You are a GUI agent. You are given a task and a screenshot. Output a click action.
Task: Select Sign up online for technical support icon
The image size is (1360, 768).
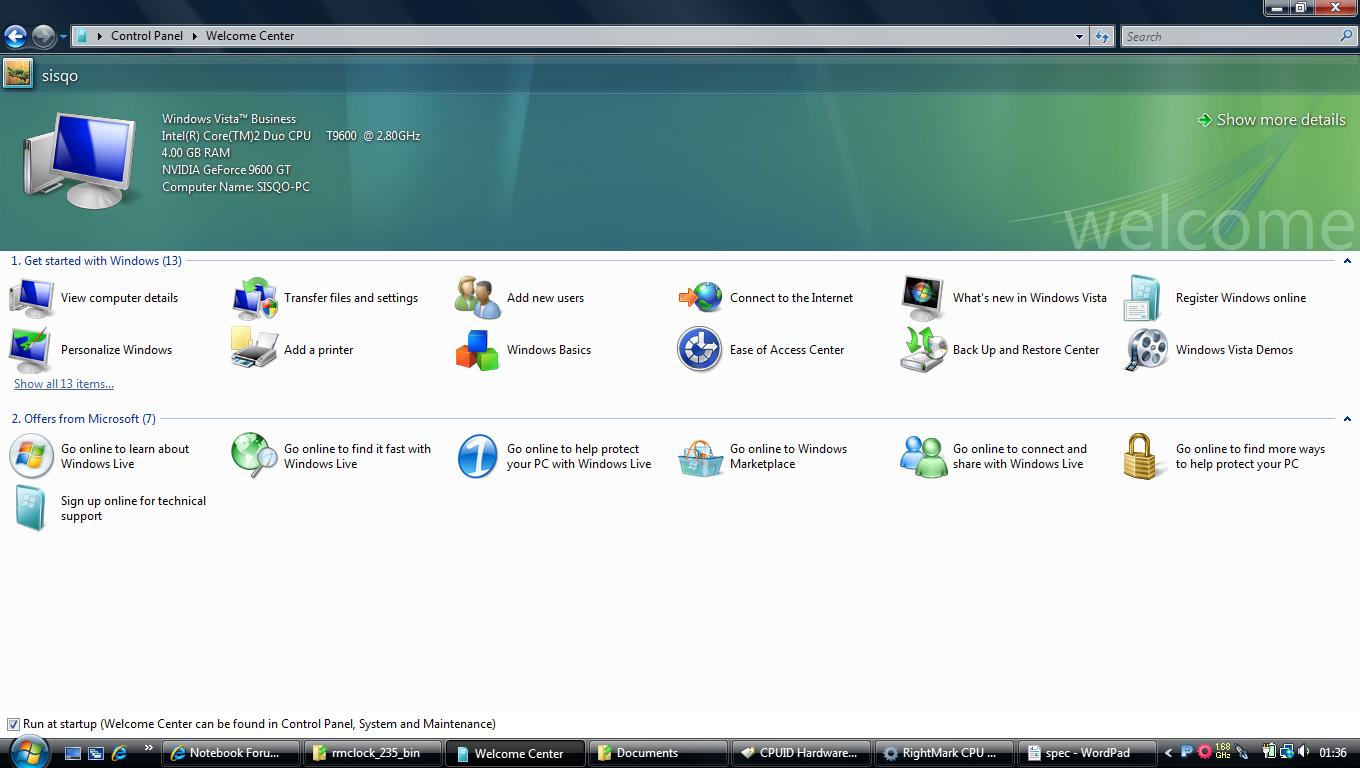(30, 508)
